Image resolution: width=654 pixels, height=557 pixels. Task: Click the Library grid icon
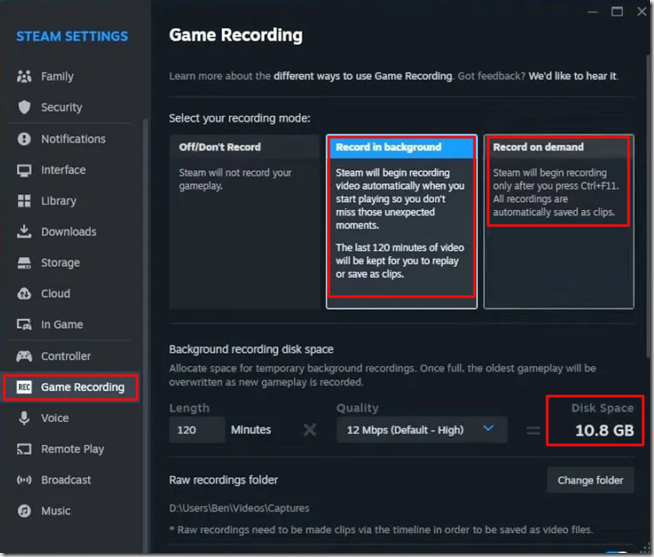point(25,201)
